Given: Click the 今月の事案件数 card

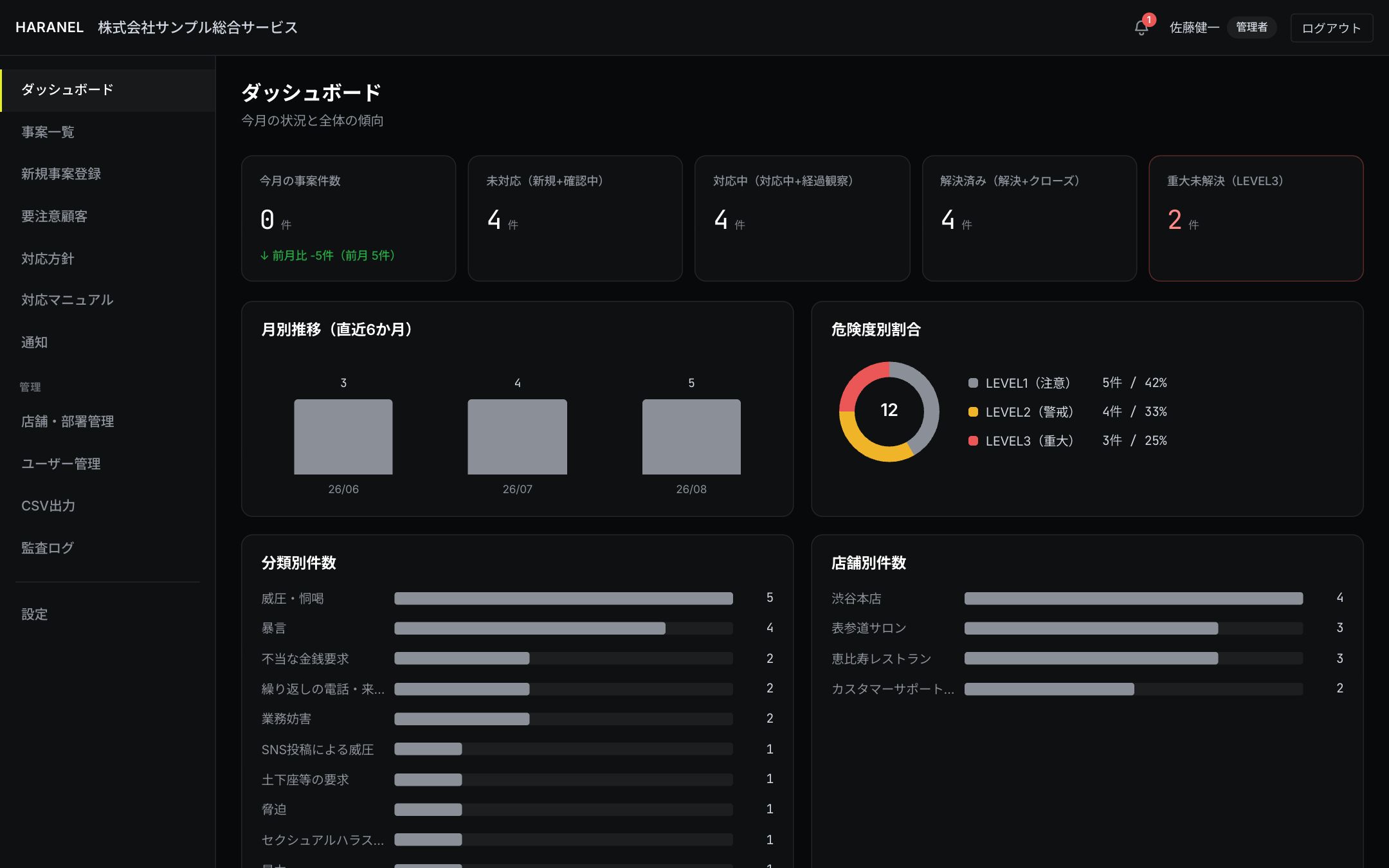Looking at the screenshot, I should 349,218.
